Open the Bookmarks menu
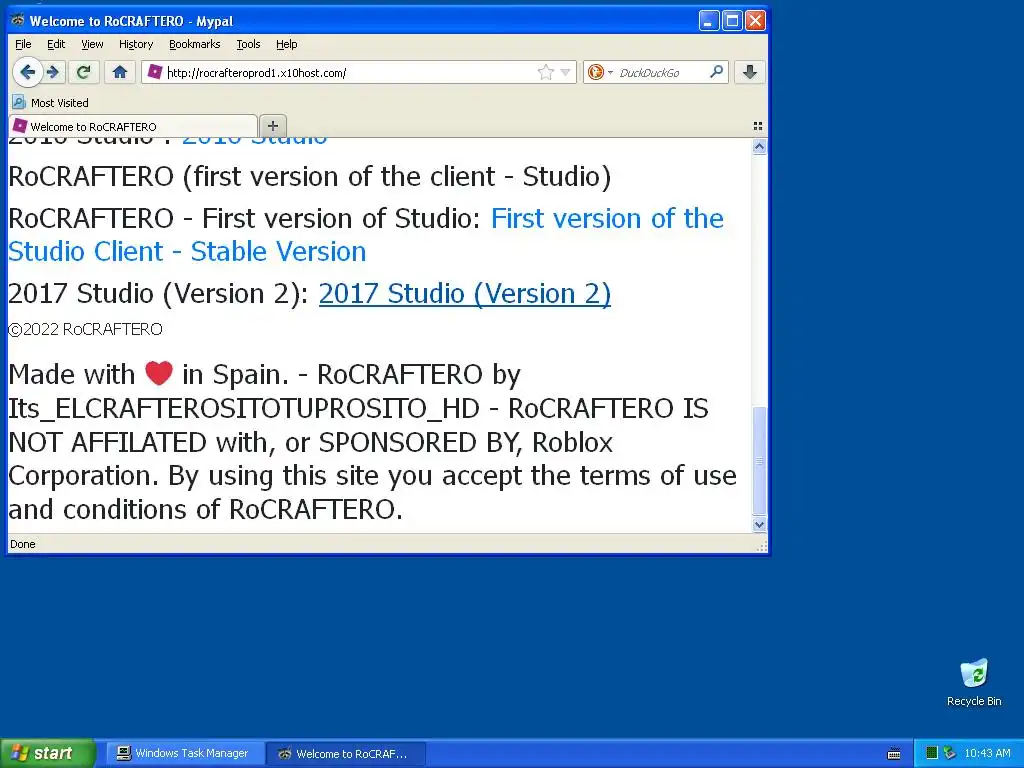Viewport: 1024px width, 768px height. (195, 44)
